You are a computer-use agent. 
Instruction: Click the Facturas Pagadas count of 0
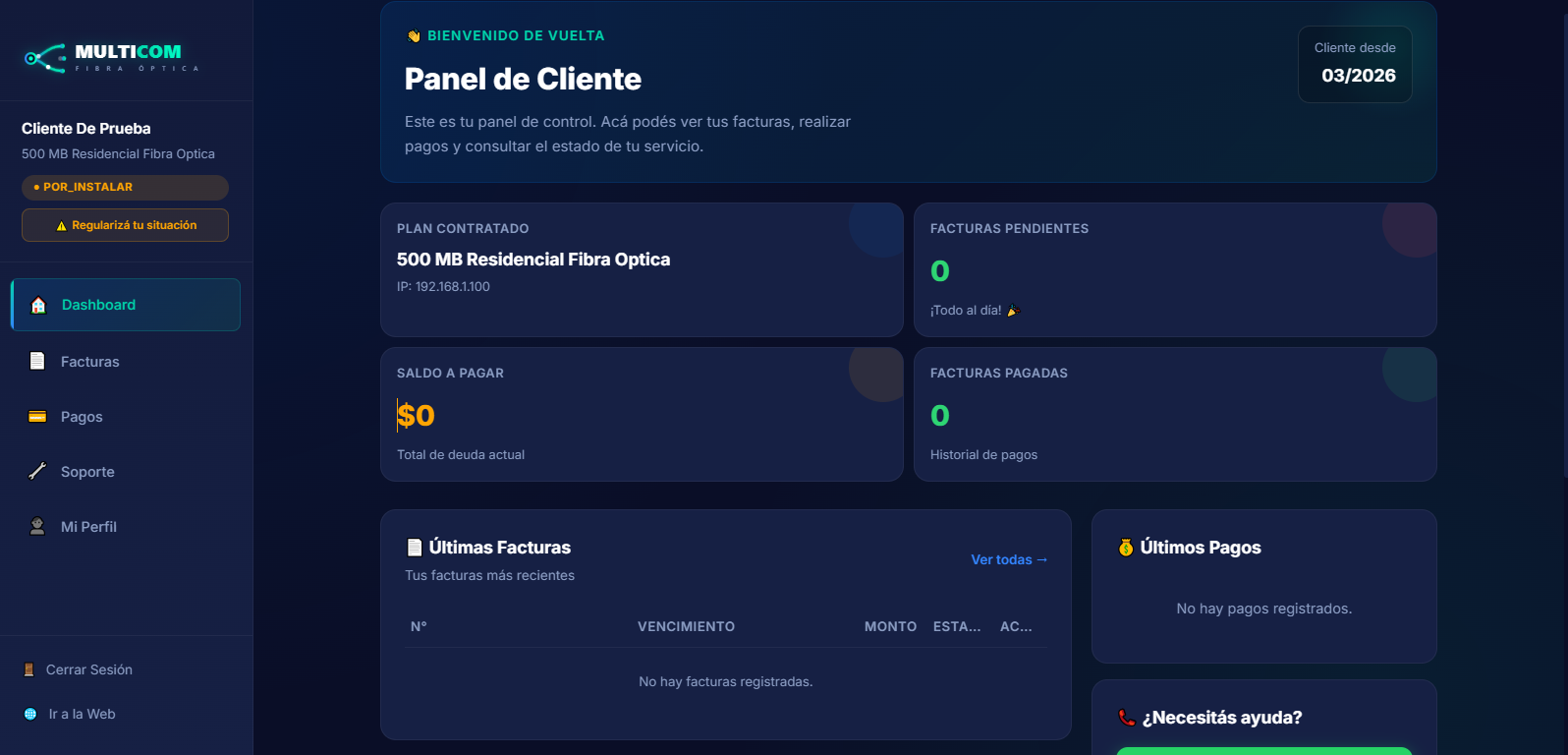[x=940, y=415]
